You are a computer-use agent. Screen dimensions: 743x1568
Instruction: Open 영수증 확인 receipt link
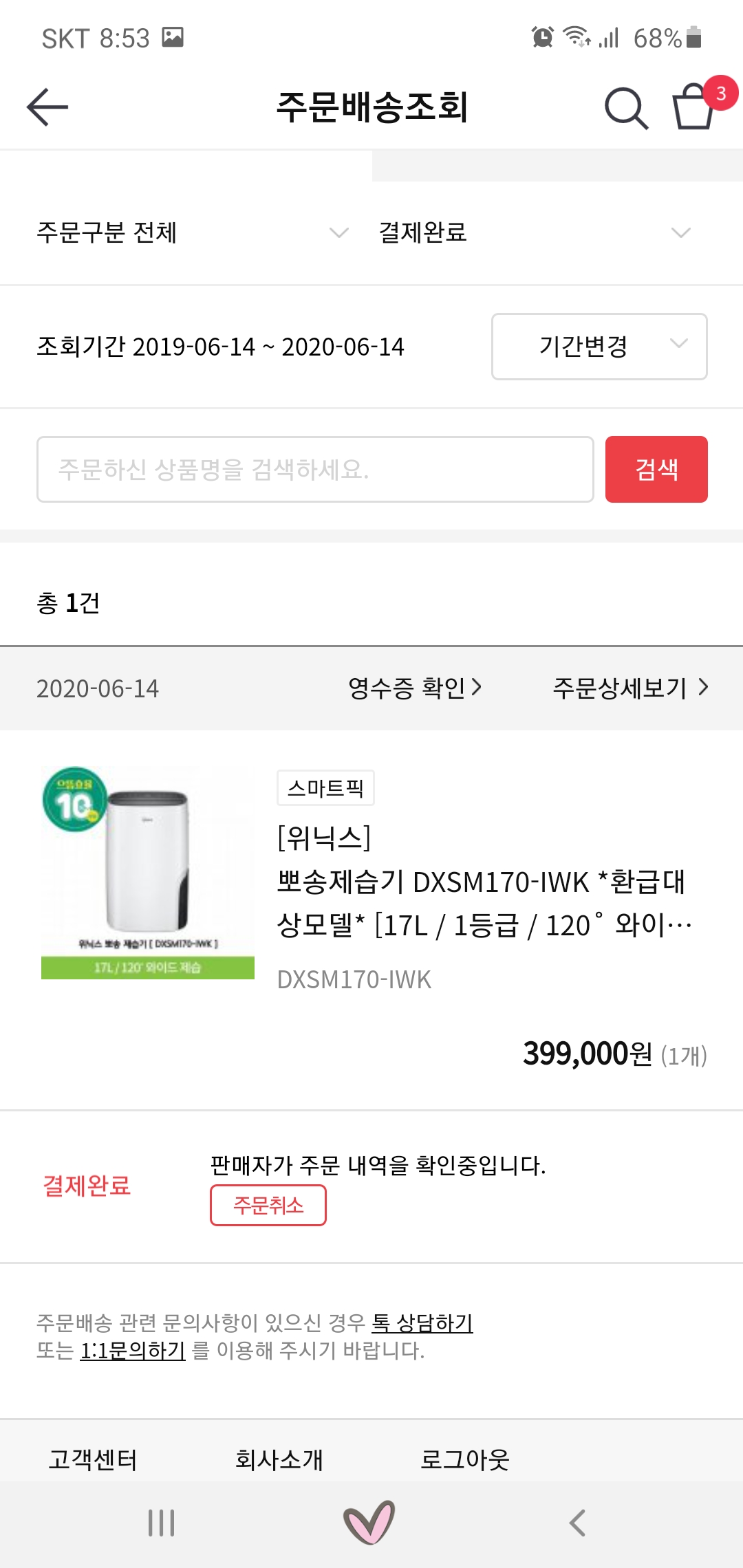click(414, 688)
